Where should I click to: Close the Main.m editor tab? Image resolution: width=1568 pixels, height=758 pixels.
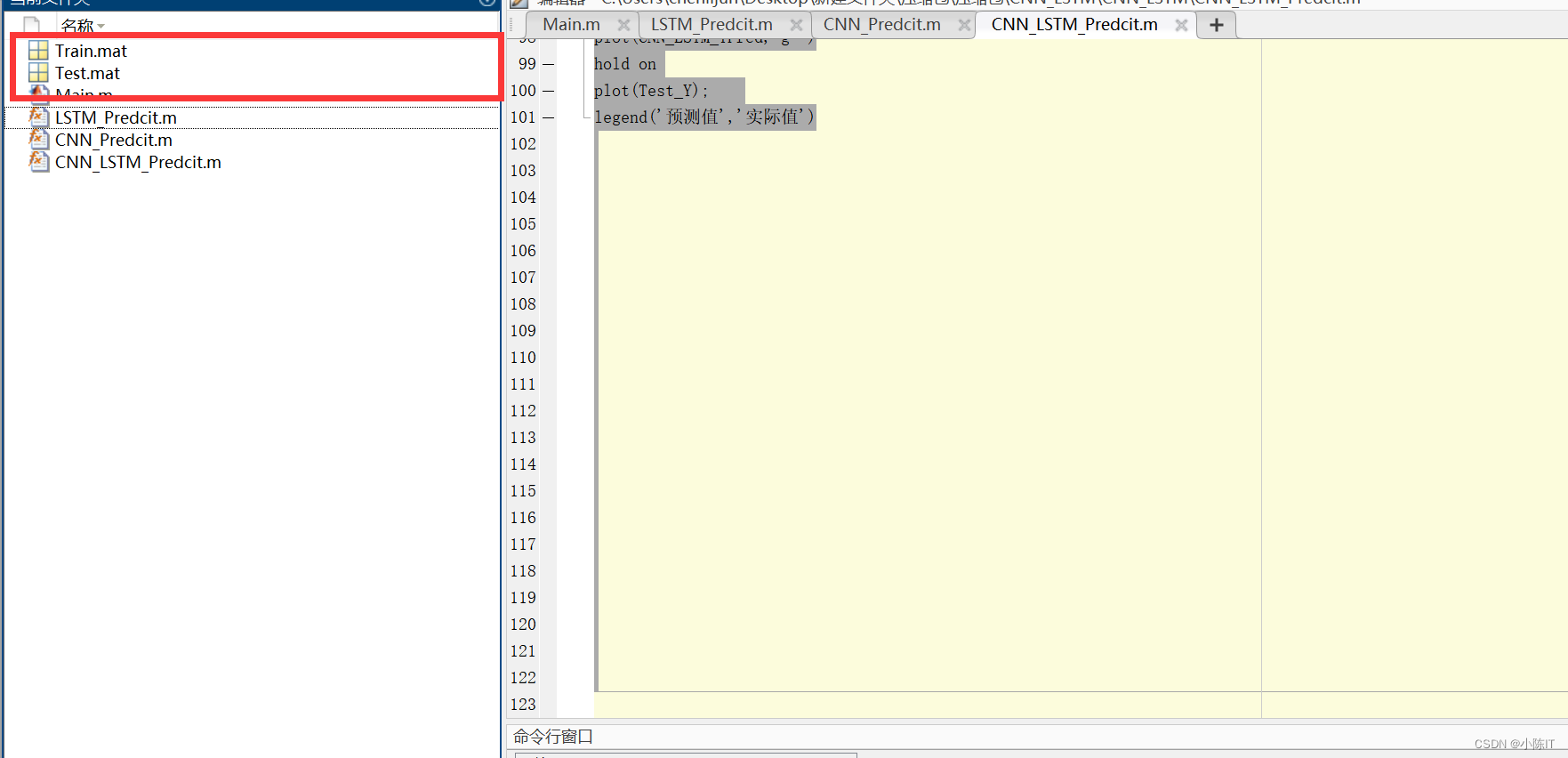(x=623, y=25)
